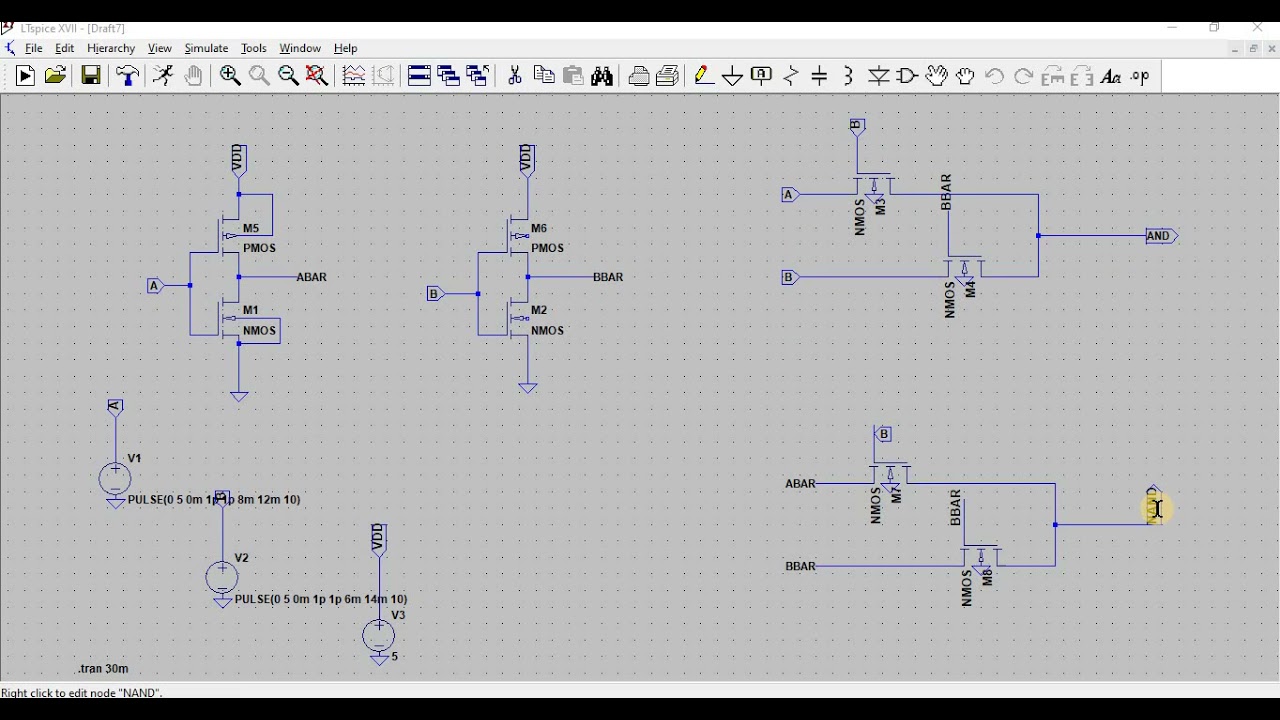The height and width of the screenshot is (720, 1280).
Task: Tile windows using the toolbar icon
Action: pyautogui.click(x=420, y=76)
